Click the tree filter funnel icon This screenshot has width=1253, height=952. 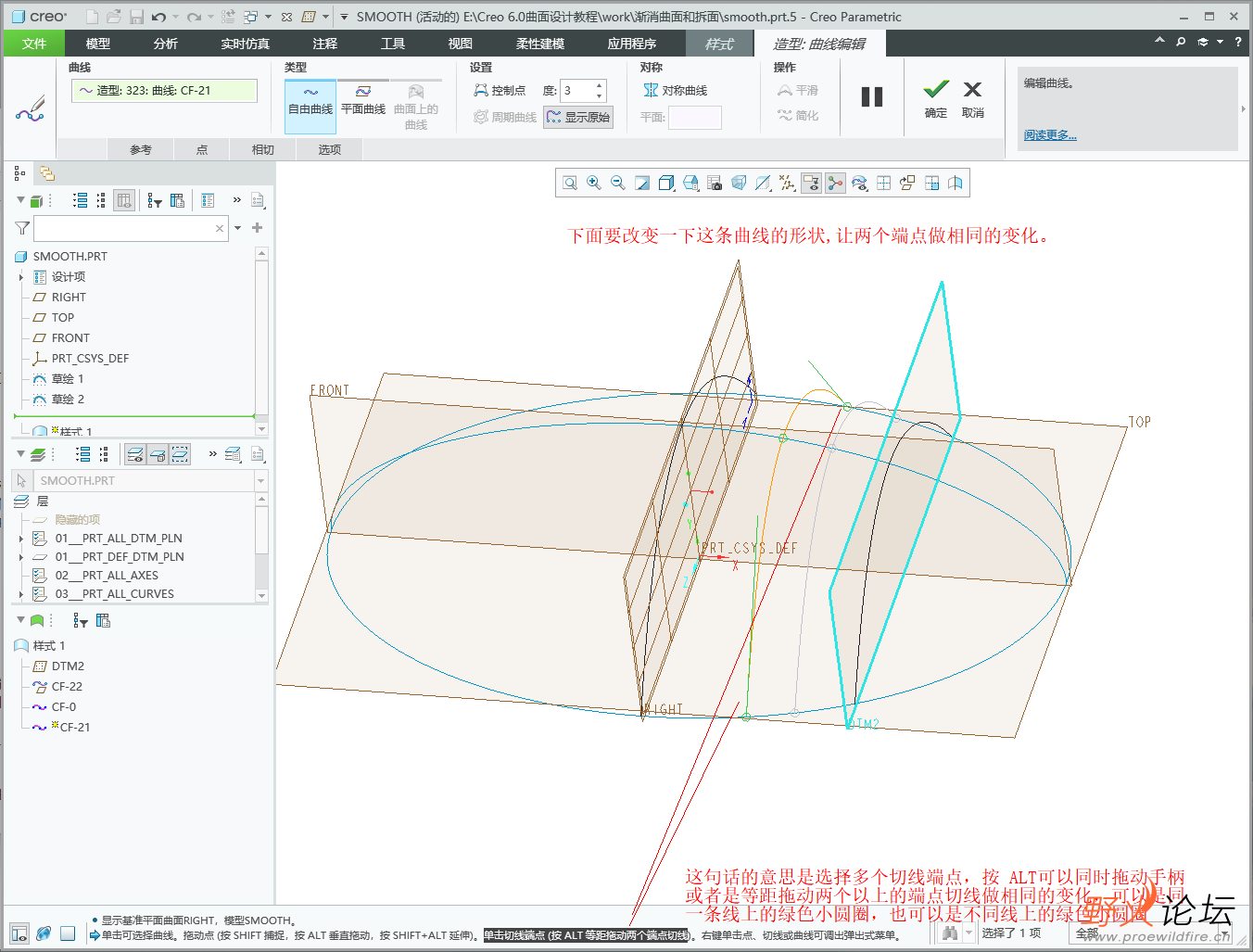tap(22, 228)
